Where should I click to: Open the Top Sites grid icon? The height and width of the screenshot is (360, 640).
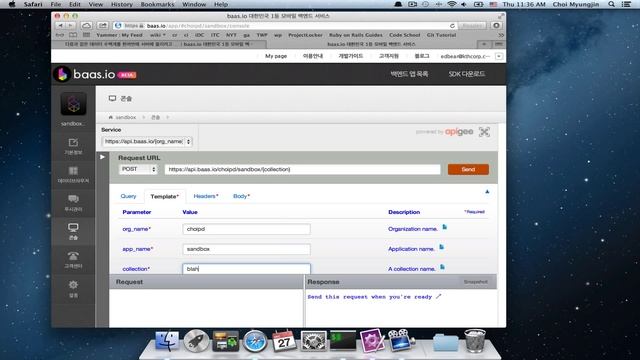(87, 35)
